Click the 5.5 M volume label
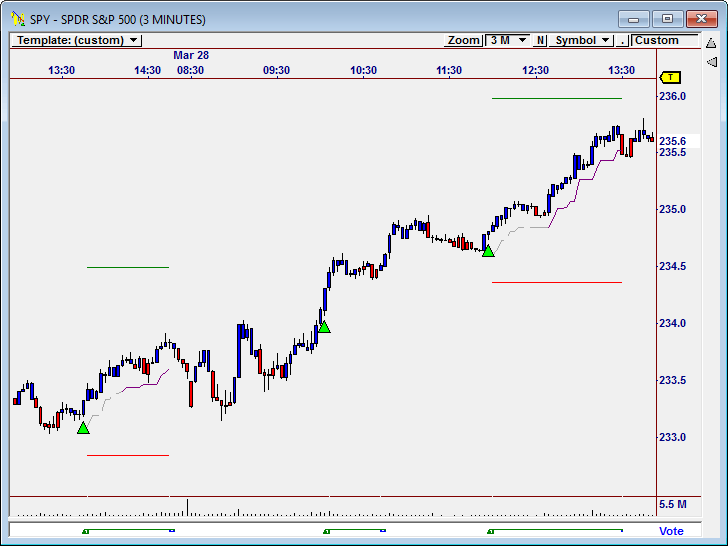The width and height of the screenshot is (728, 546). (672, 504)
